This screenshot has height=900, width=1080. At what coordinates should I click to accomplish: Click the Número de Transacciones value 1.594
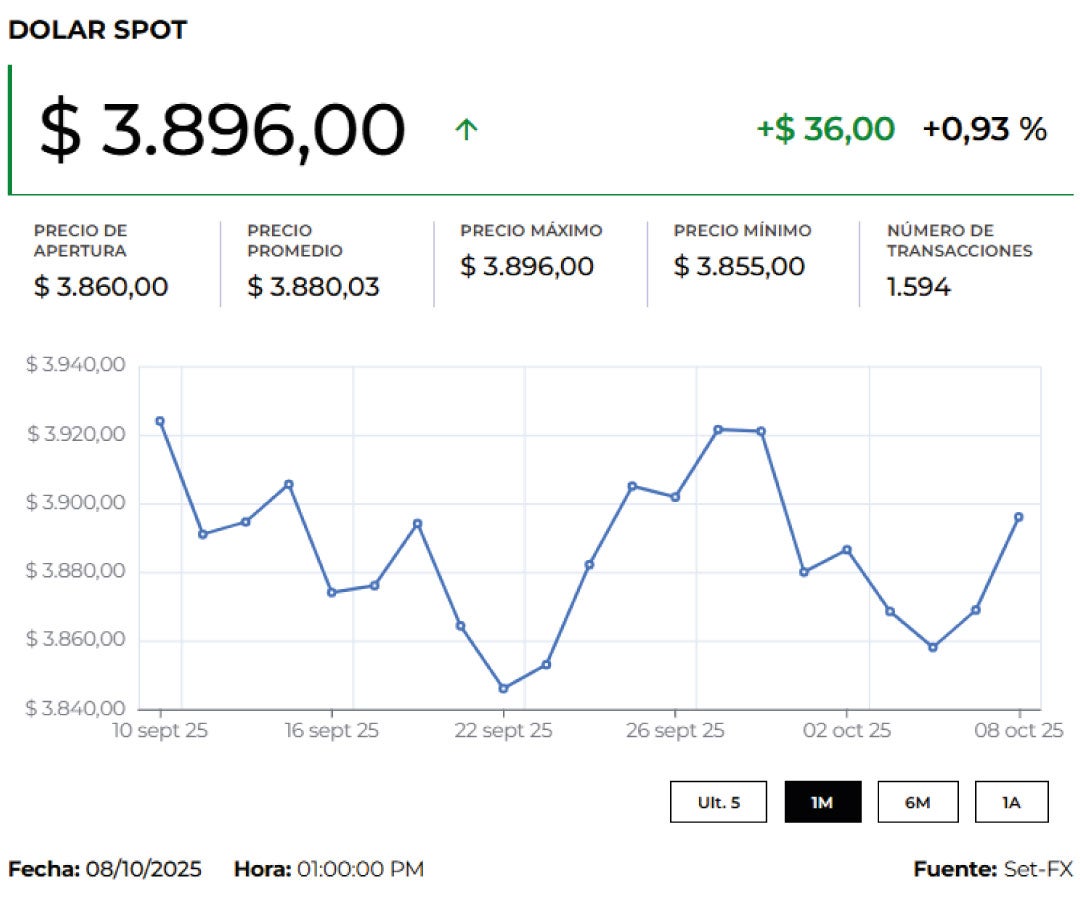918,287
